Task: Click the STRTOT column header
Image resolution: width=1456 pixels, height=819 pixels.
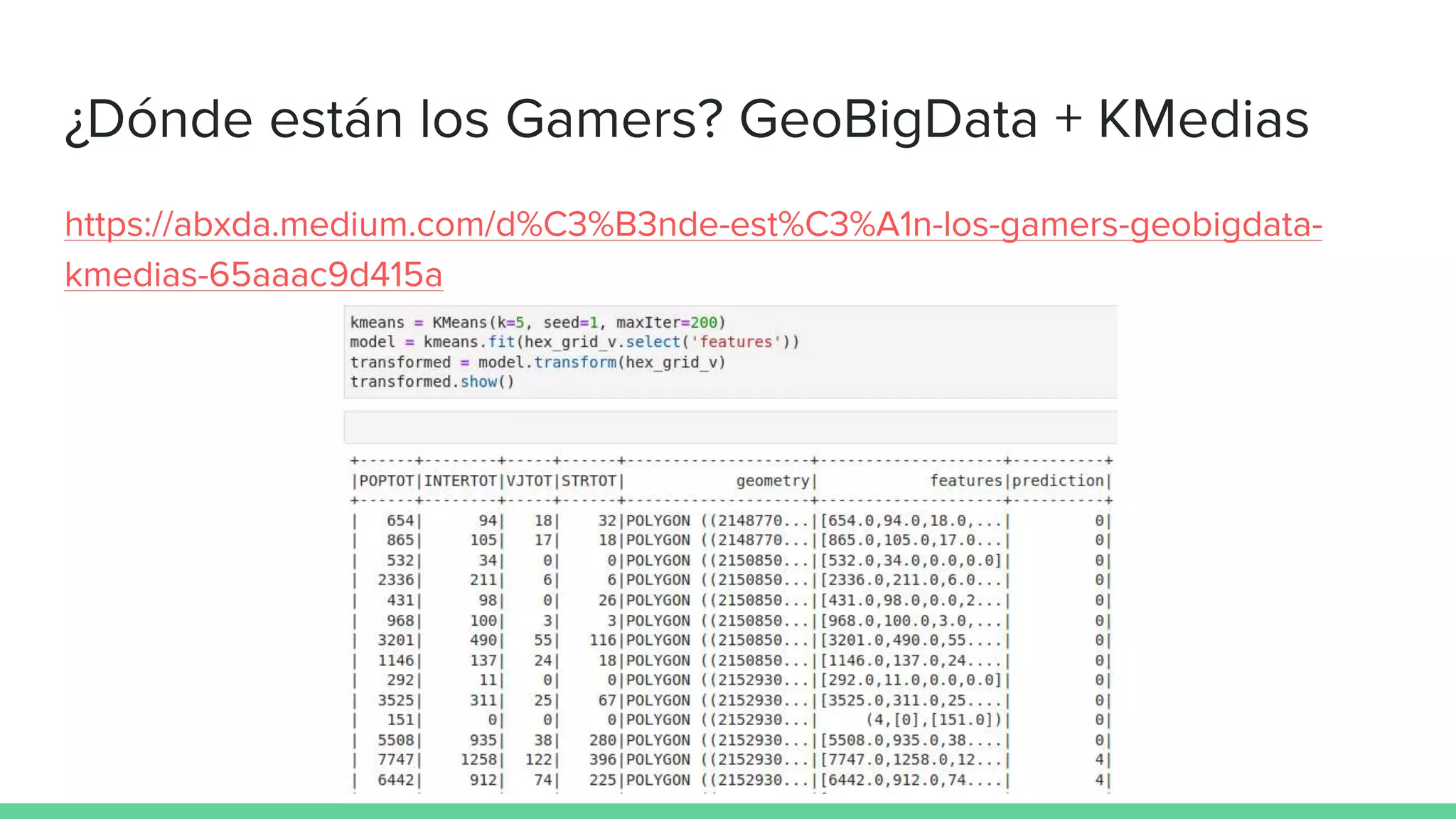Action: (589, 481)
